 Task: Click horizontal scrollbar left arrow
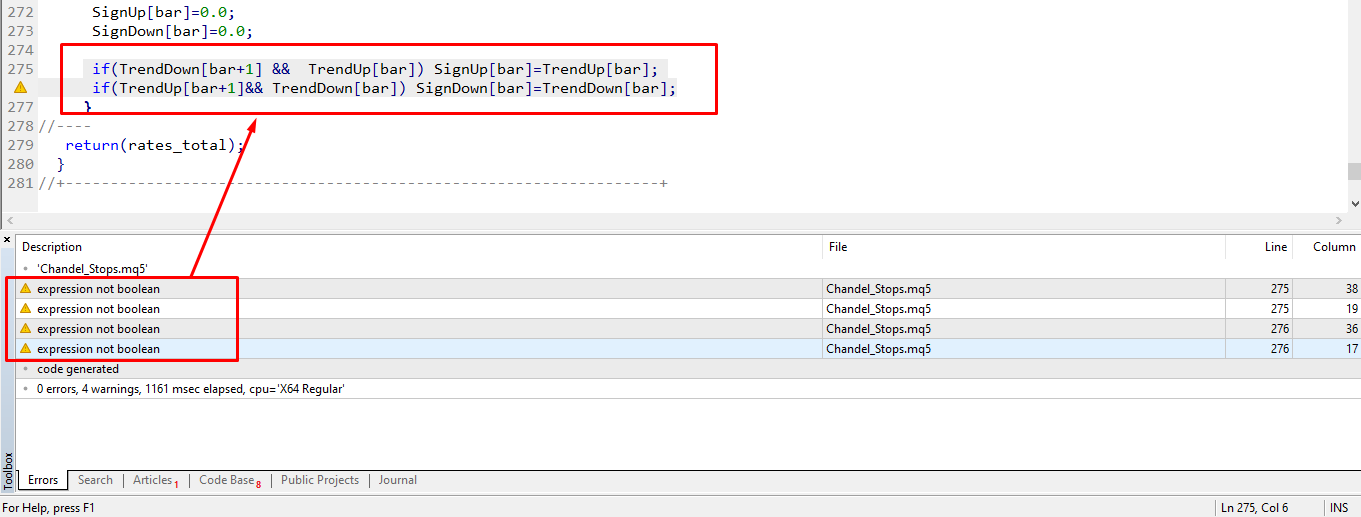10,220
